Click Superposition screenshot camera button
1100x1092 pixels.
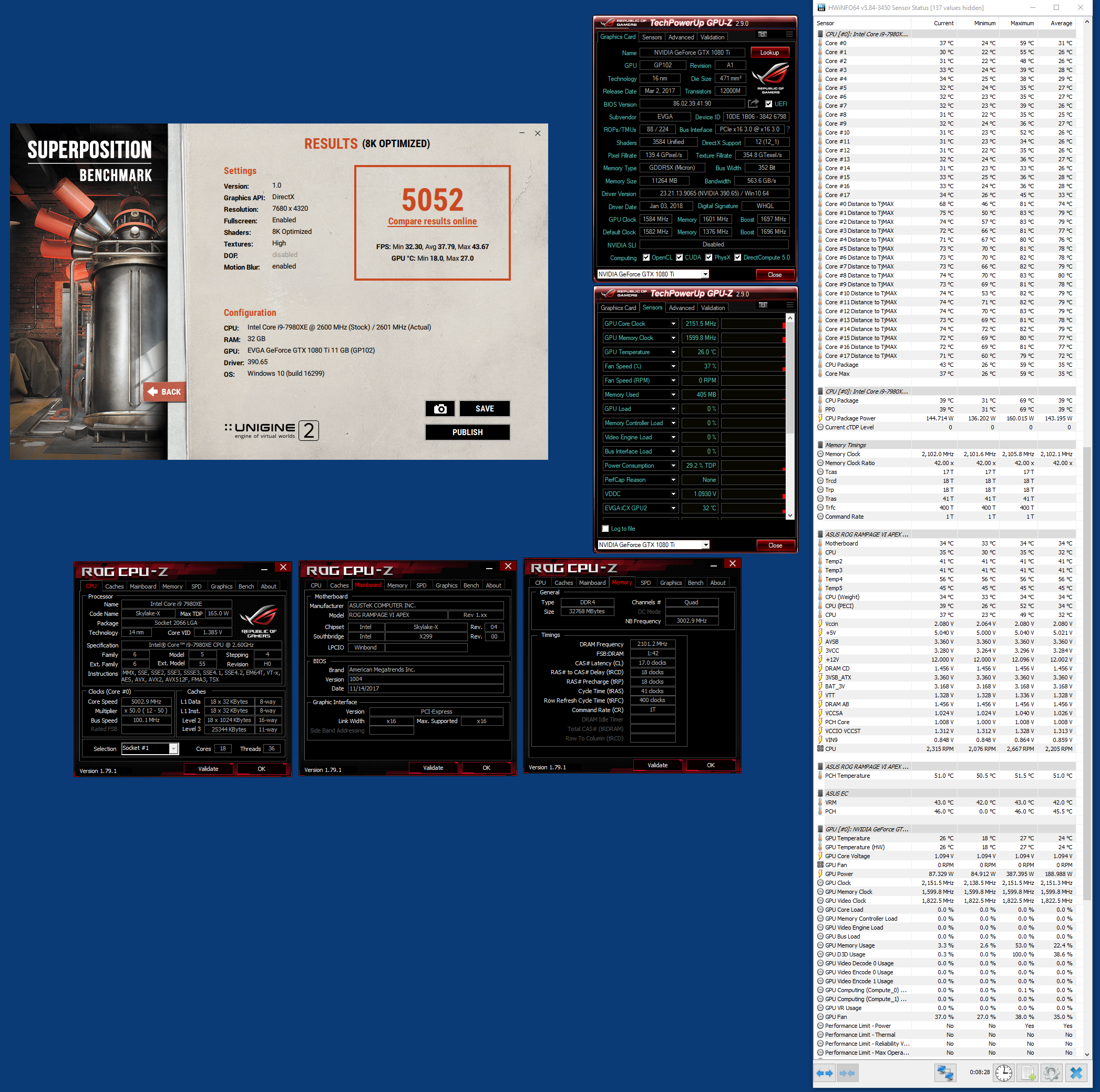click(x=439, y=409)
